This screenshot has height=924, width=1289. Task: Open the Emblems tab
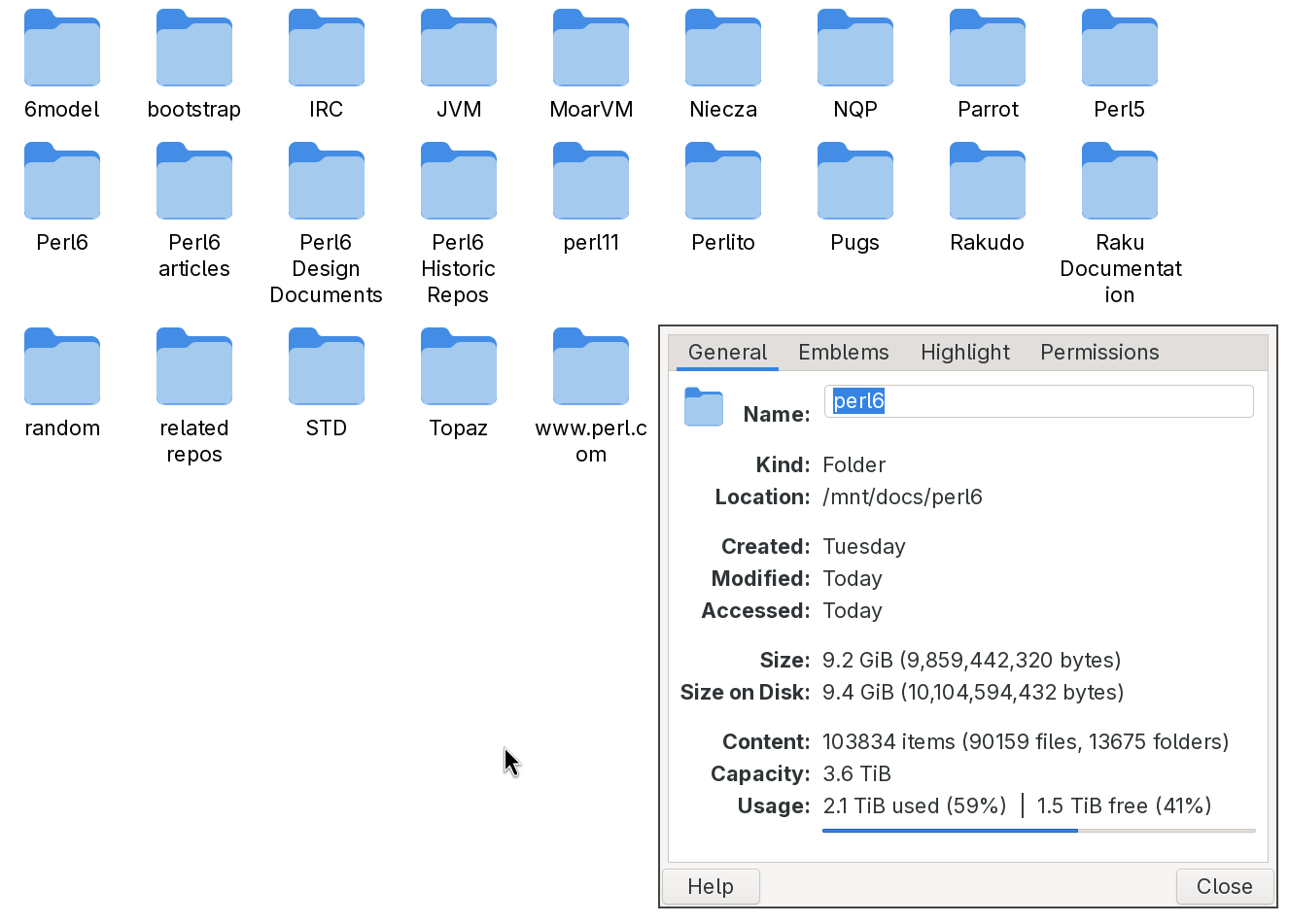click(x=844, y=353)
